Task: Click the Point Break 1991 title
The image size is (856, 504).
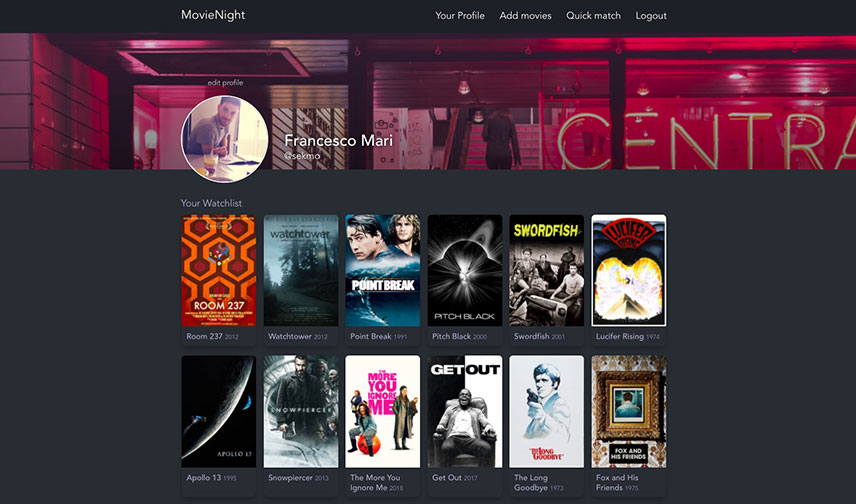Action: [378, 336]
